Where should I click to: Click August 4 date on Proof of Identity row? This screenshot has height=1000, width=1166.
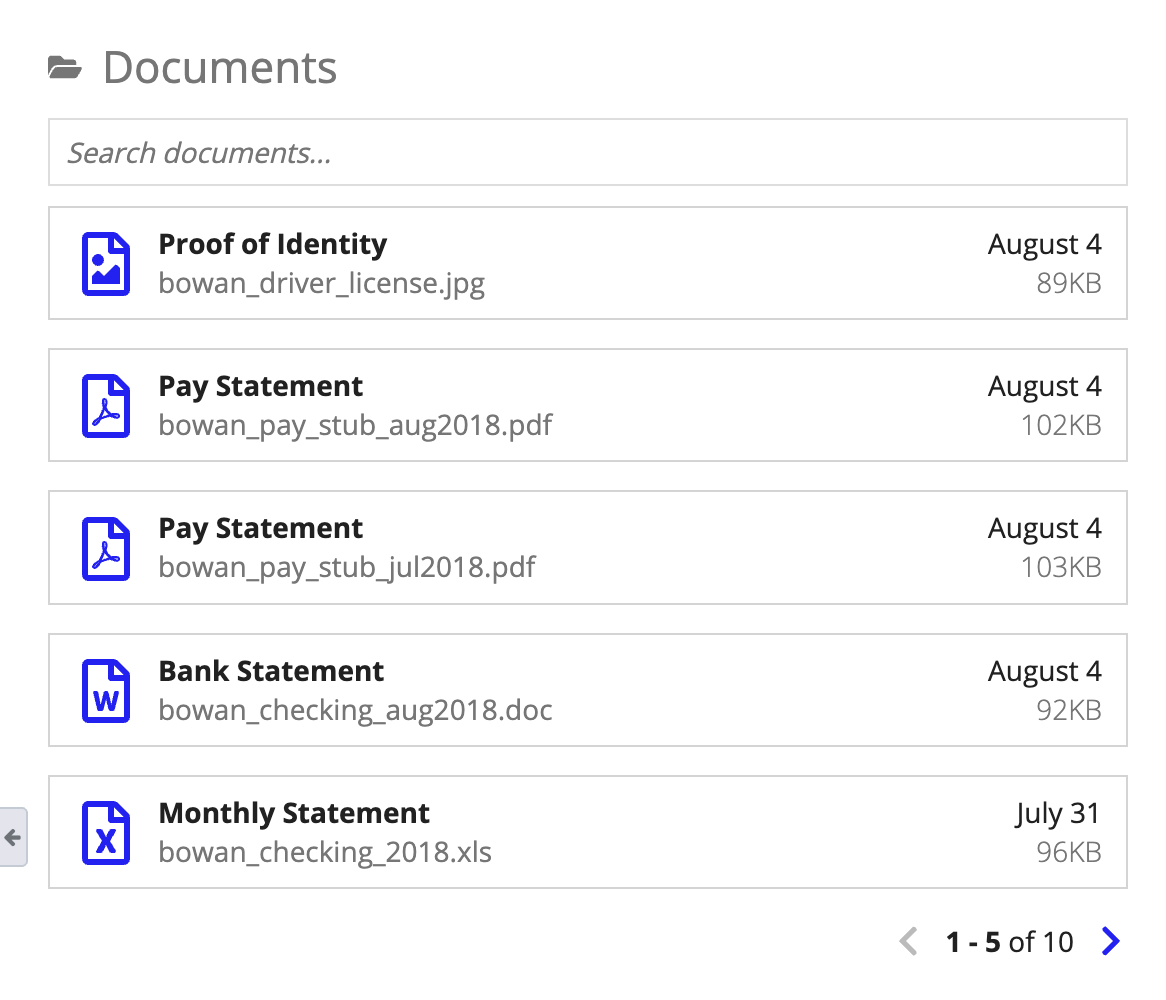click(1045, 245)
